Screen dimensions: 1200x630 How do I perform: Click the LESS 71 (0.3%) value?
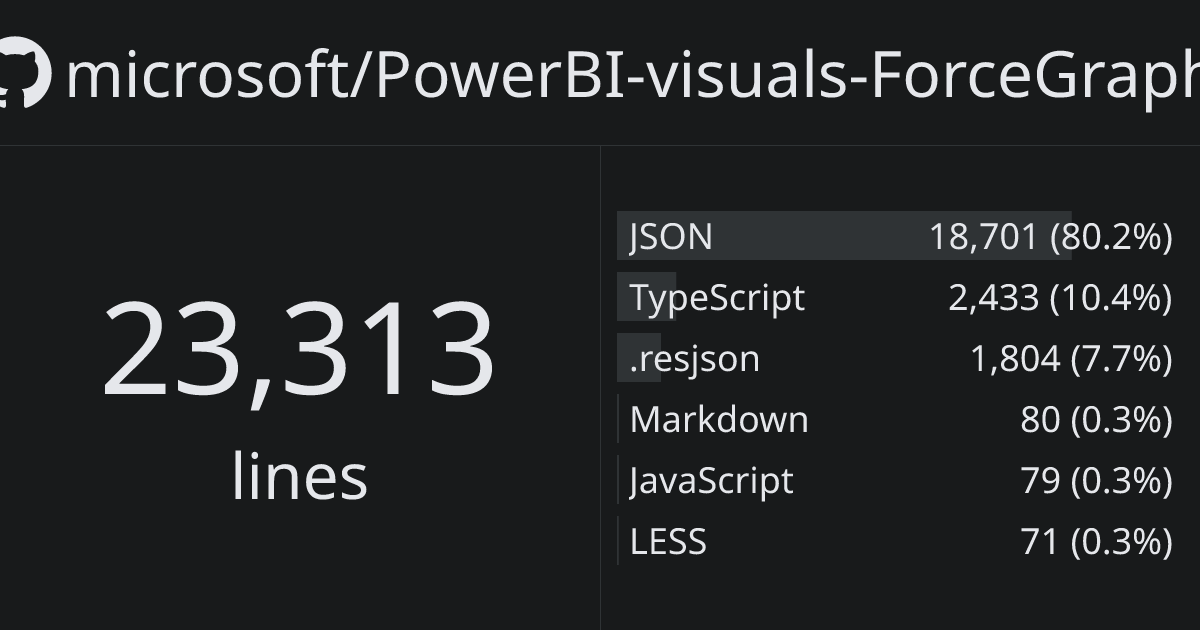[x=1097, y=542]
